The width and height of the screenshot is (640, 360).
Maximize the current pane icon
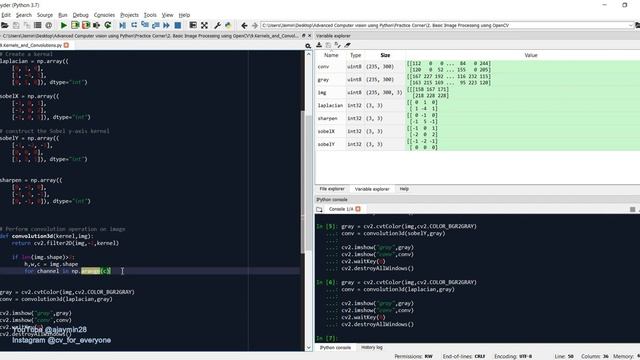pyautogui.click(x=193, y=25)
